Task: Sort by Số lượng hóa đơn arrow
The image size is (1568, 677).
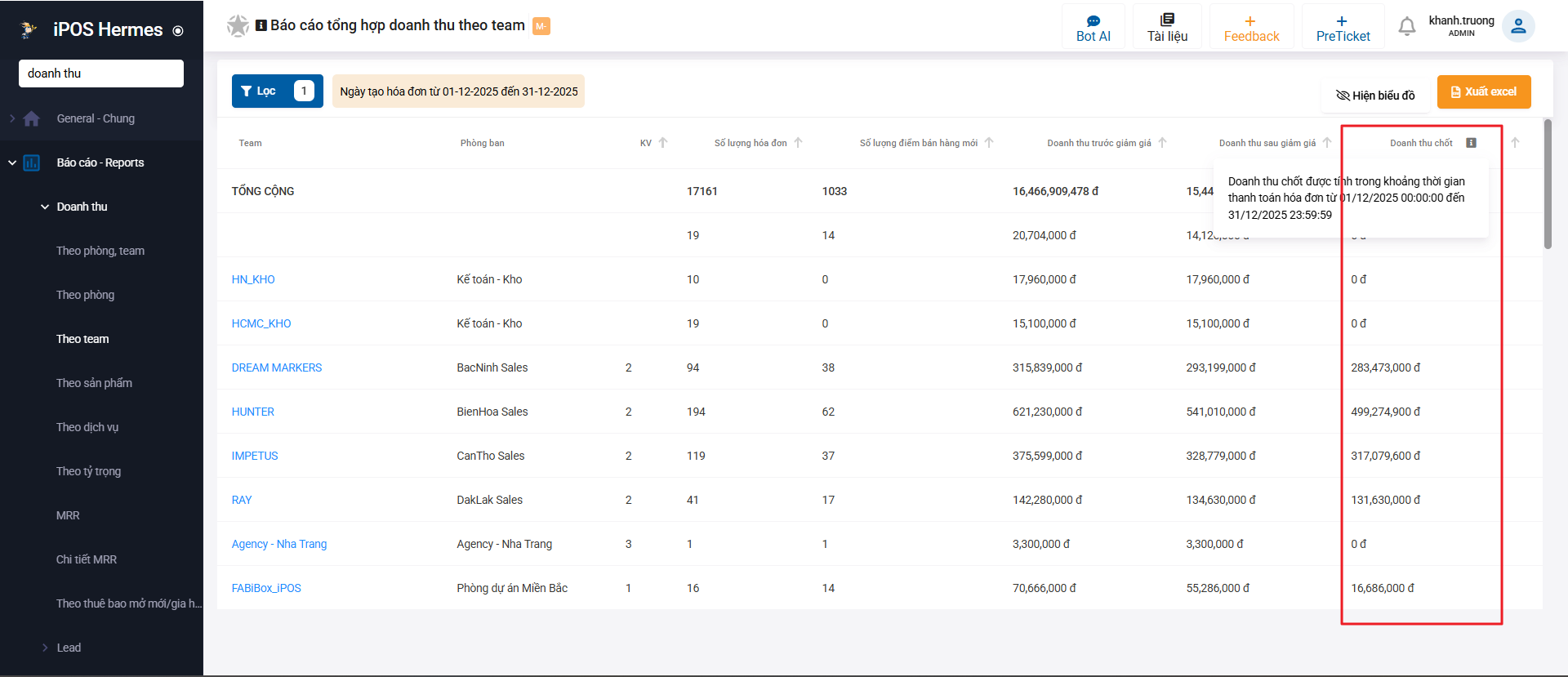Action: [x=798, y=143]
